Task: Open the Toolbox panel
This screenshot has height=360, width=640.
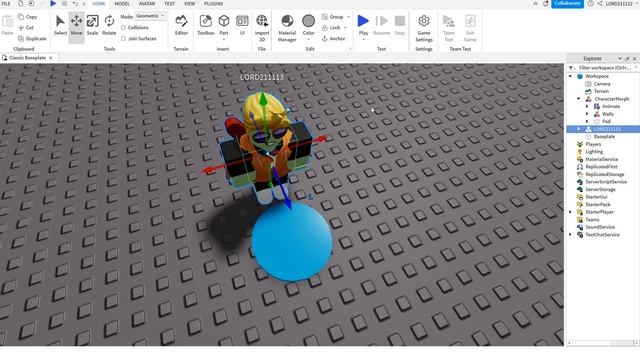Action: click(206, 25)
